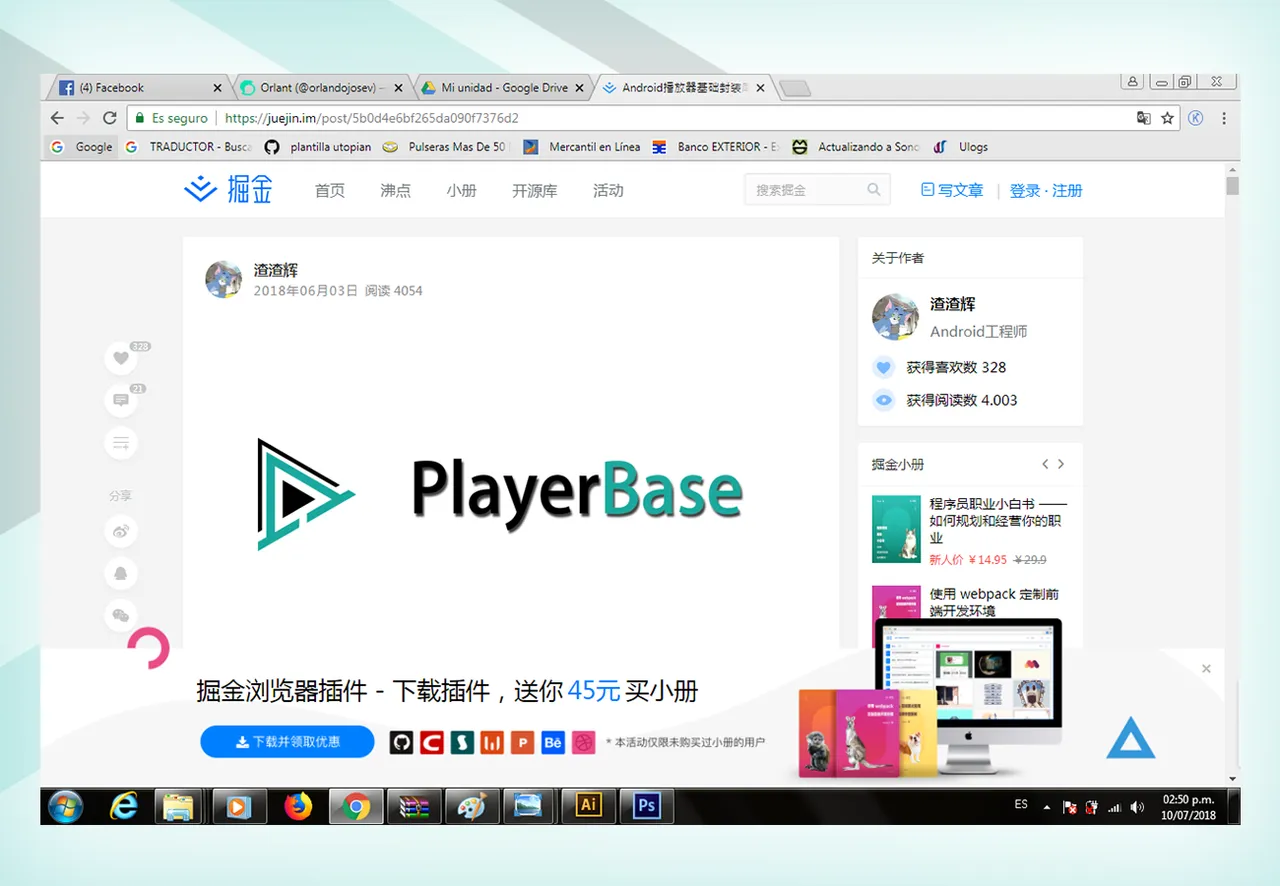Click the 注册 register link
Image resolution: width=1280 pixels, height=886 pixels.
click(1067, 190)
